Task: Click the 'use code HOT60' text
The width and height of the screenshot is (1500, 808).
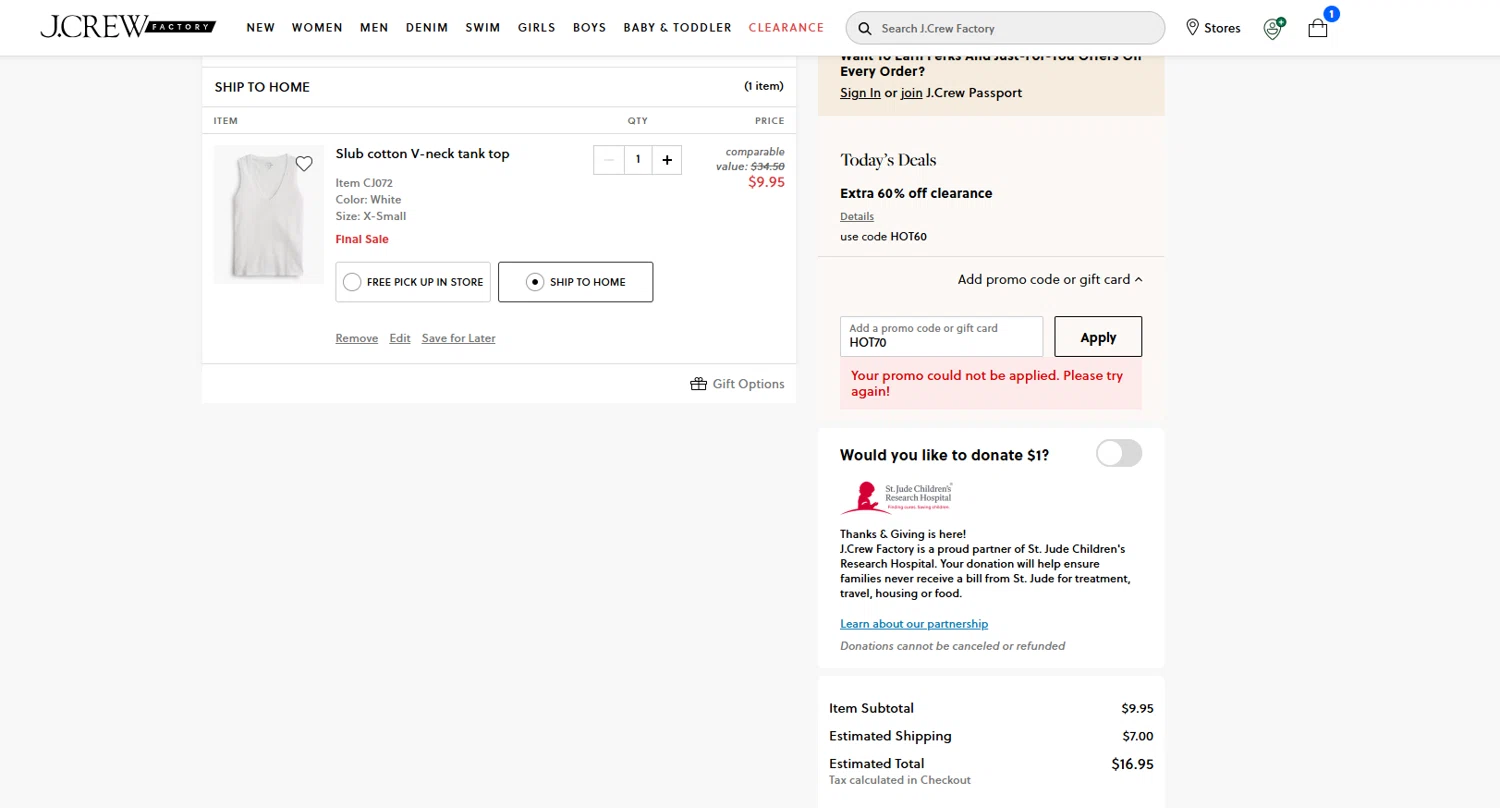Action: point(883,237)
